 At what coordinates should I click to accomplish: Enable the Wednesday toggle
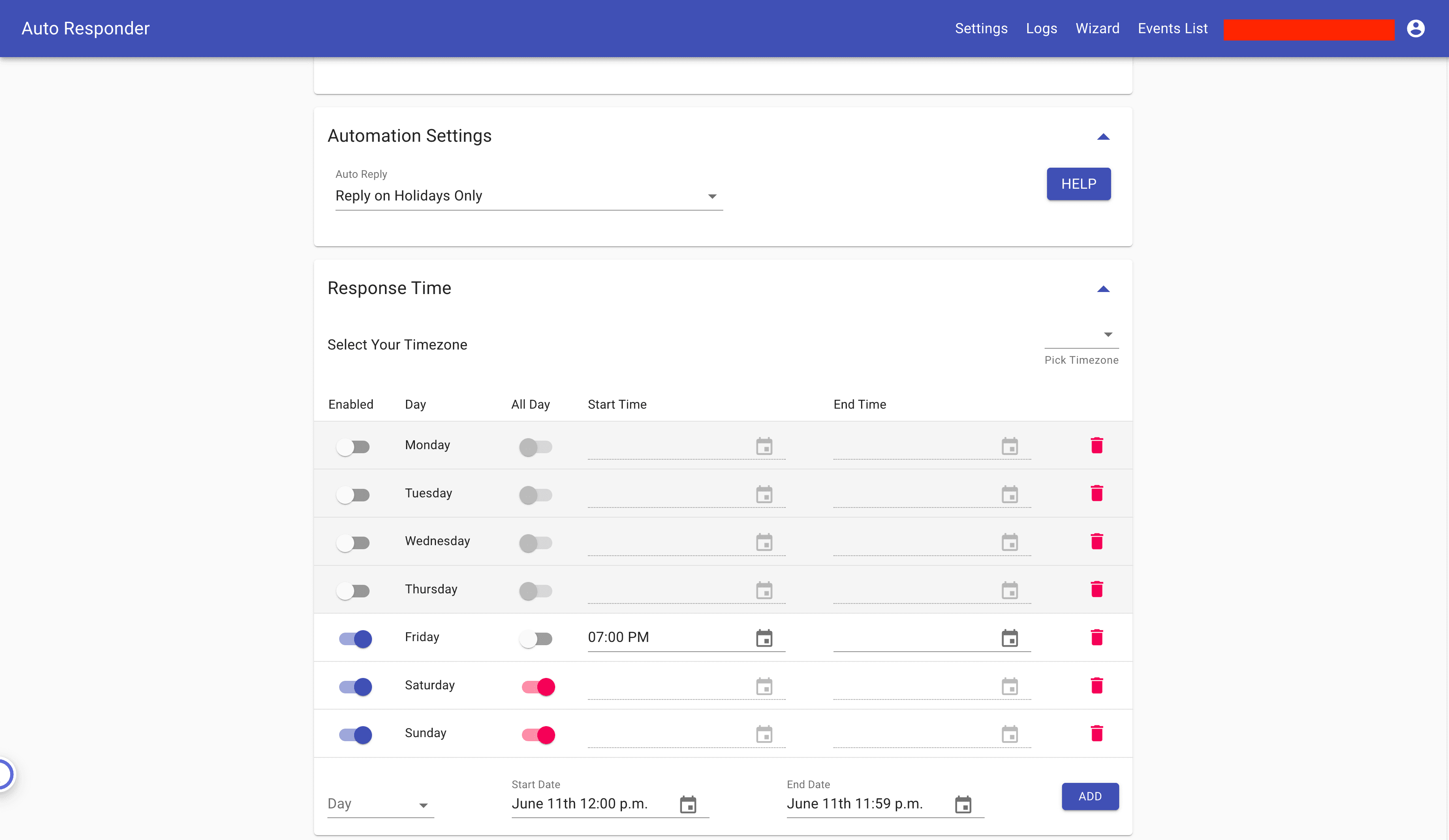click(x=353, y=542)
